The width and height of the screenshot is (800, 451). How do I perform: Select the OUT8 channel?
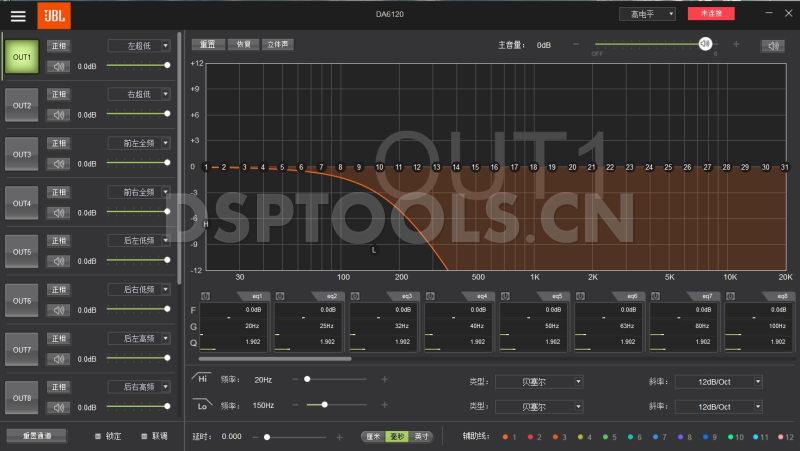pyautogui.click(x=22, y=398)
